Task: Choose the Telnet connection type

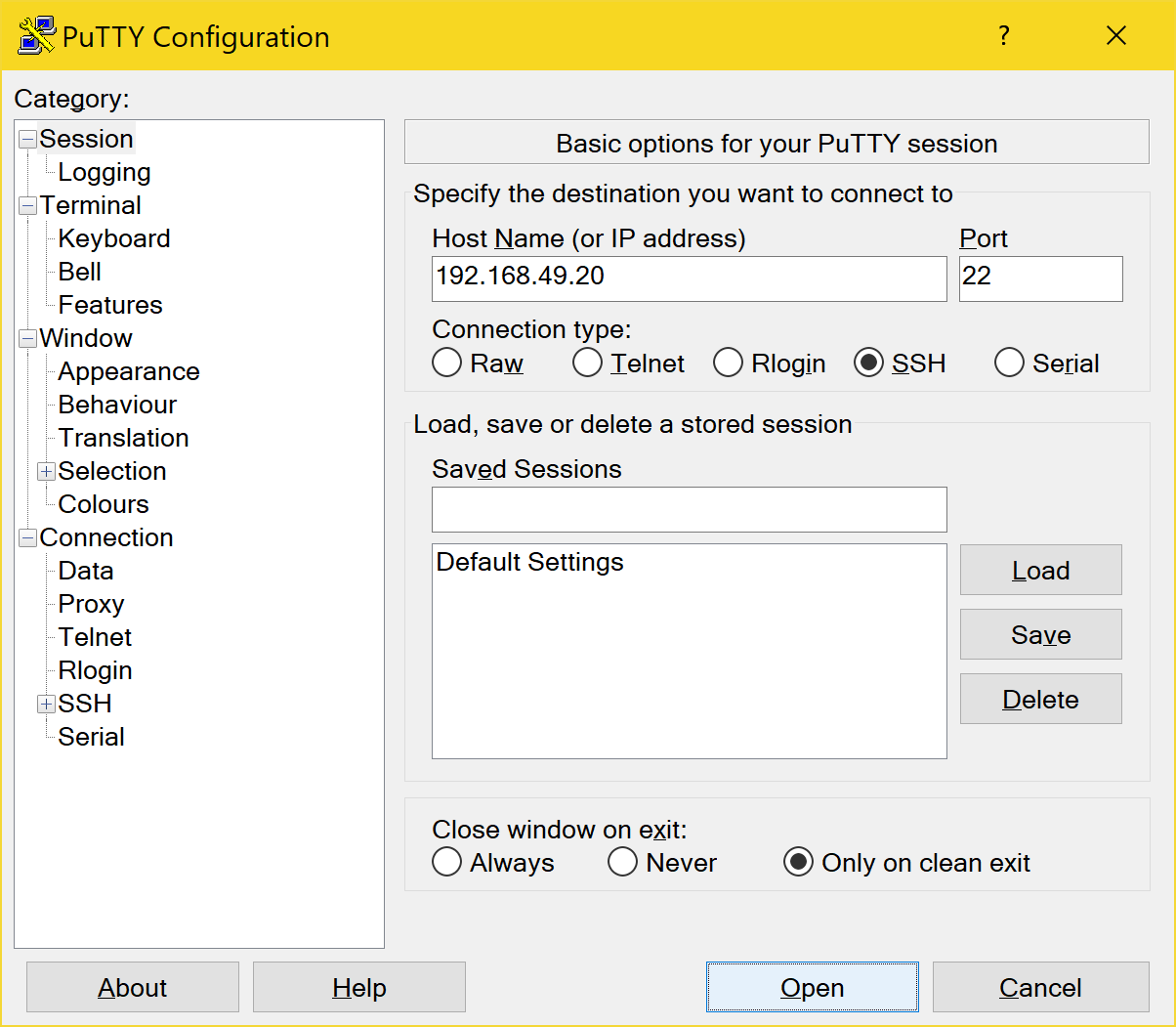Action: [587, 363]
